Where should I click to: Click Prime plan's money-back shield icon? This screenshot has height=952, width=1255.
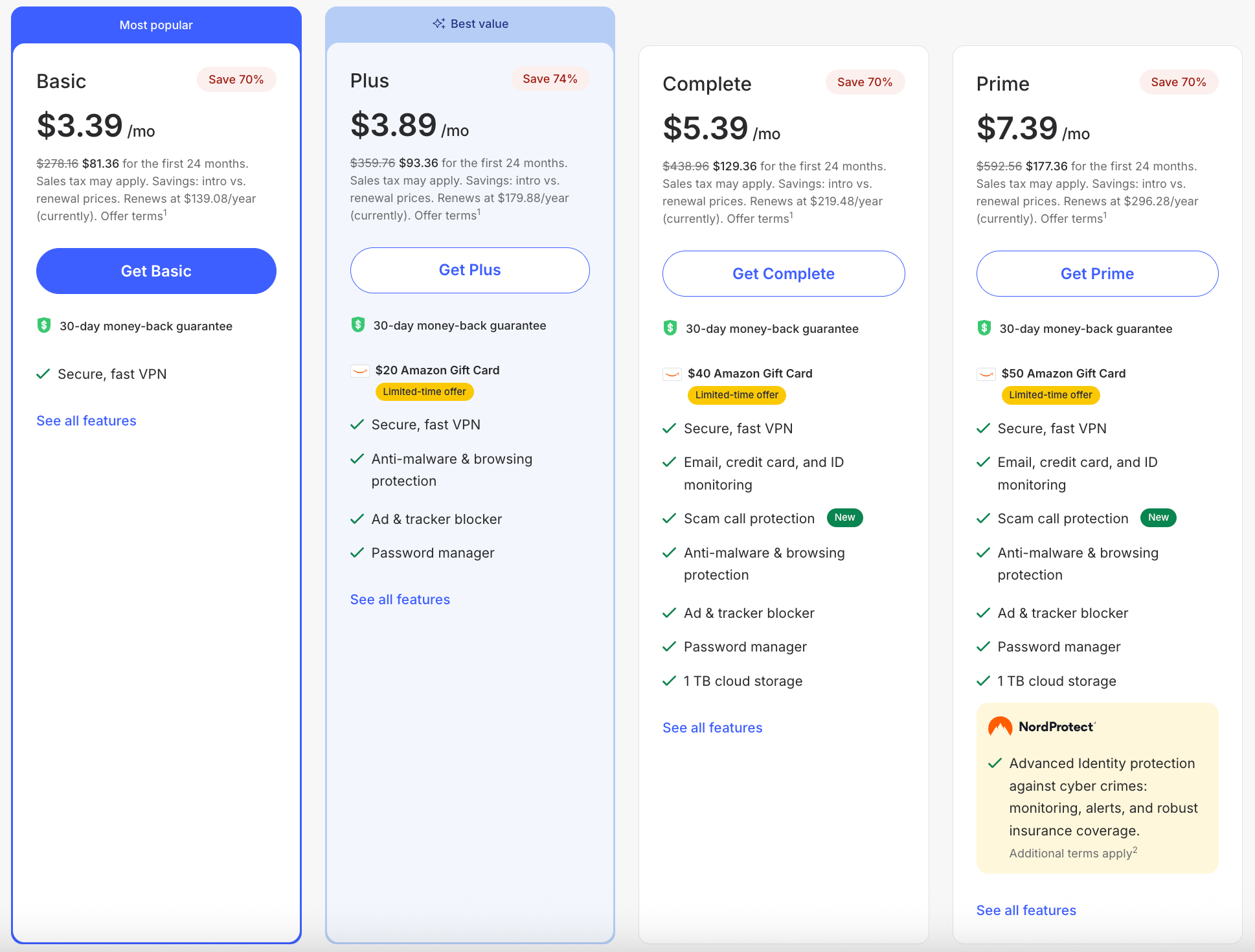[984, 328]
